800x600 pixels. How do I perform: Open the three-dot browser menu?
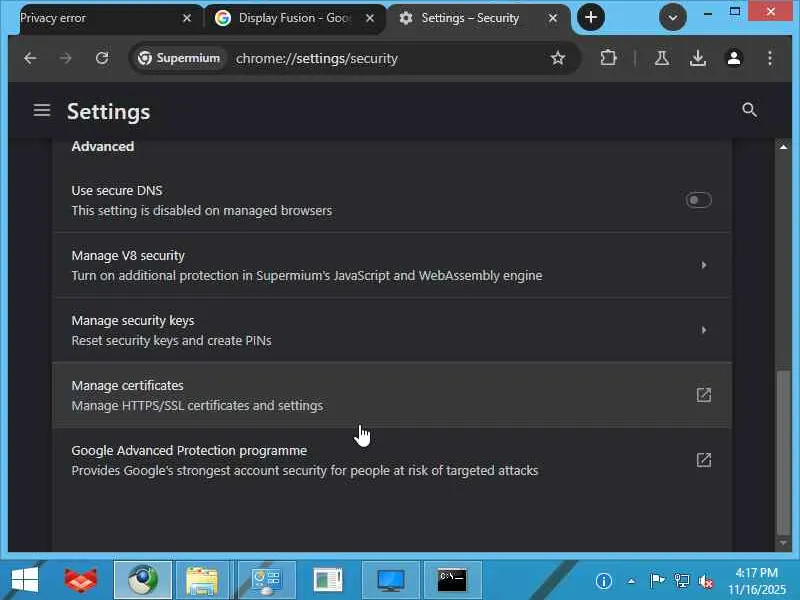770,58
